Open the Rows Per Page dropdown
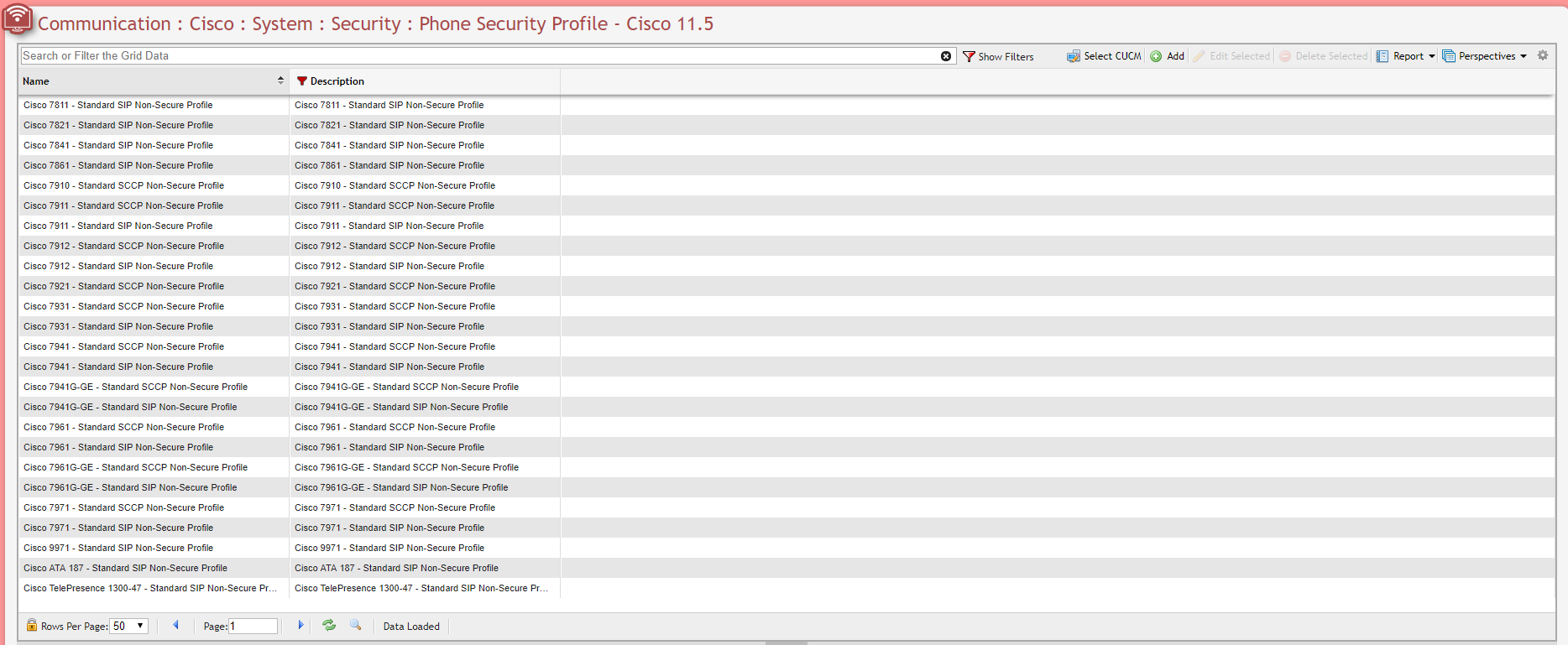 click(x=130, y=626)
